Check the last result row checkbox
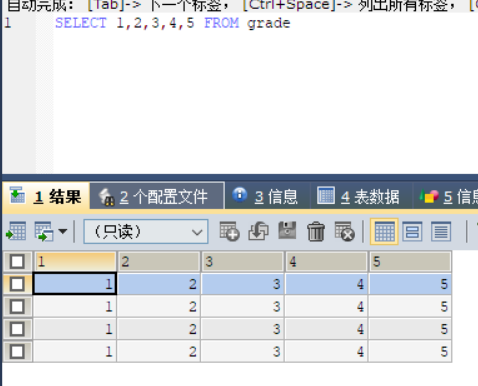This screenshot has height=386, width=478. [17, 352]
